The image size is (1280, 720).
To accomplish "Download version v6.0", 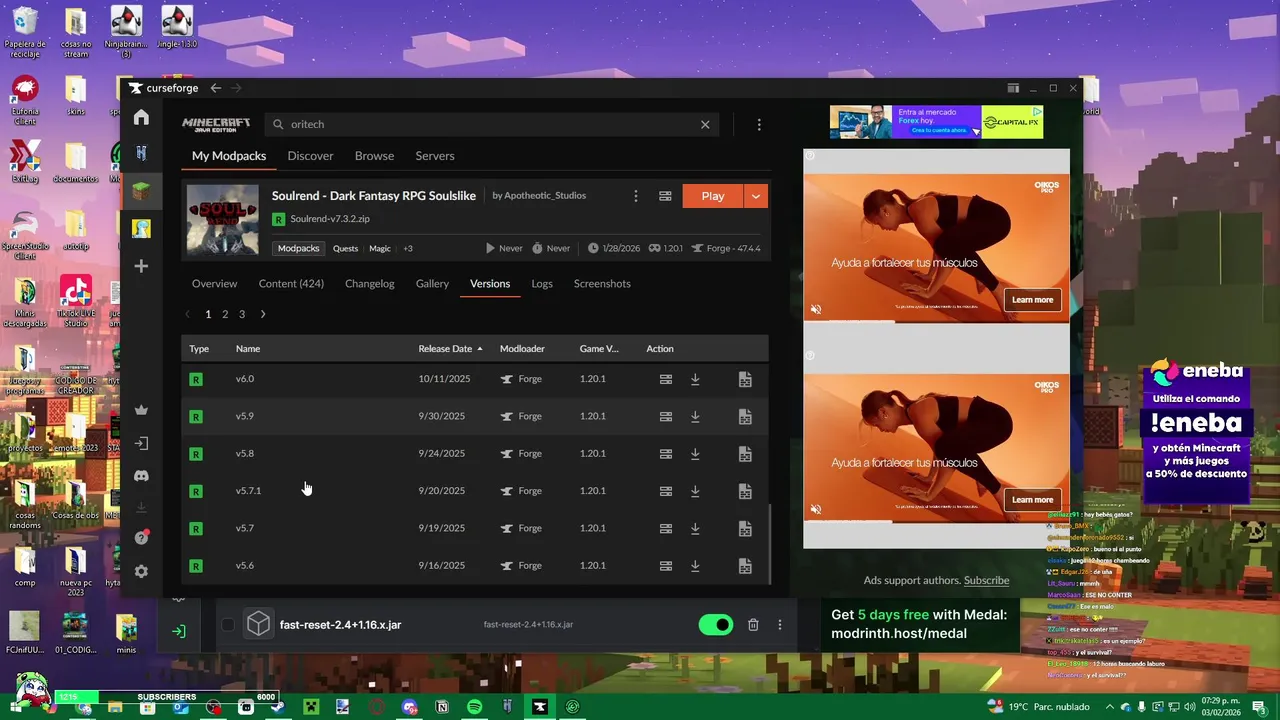I will 695,379.
